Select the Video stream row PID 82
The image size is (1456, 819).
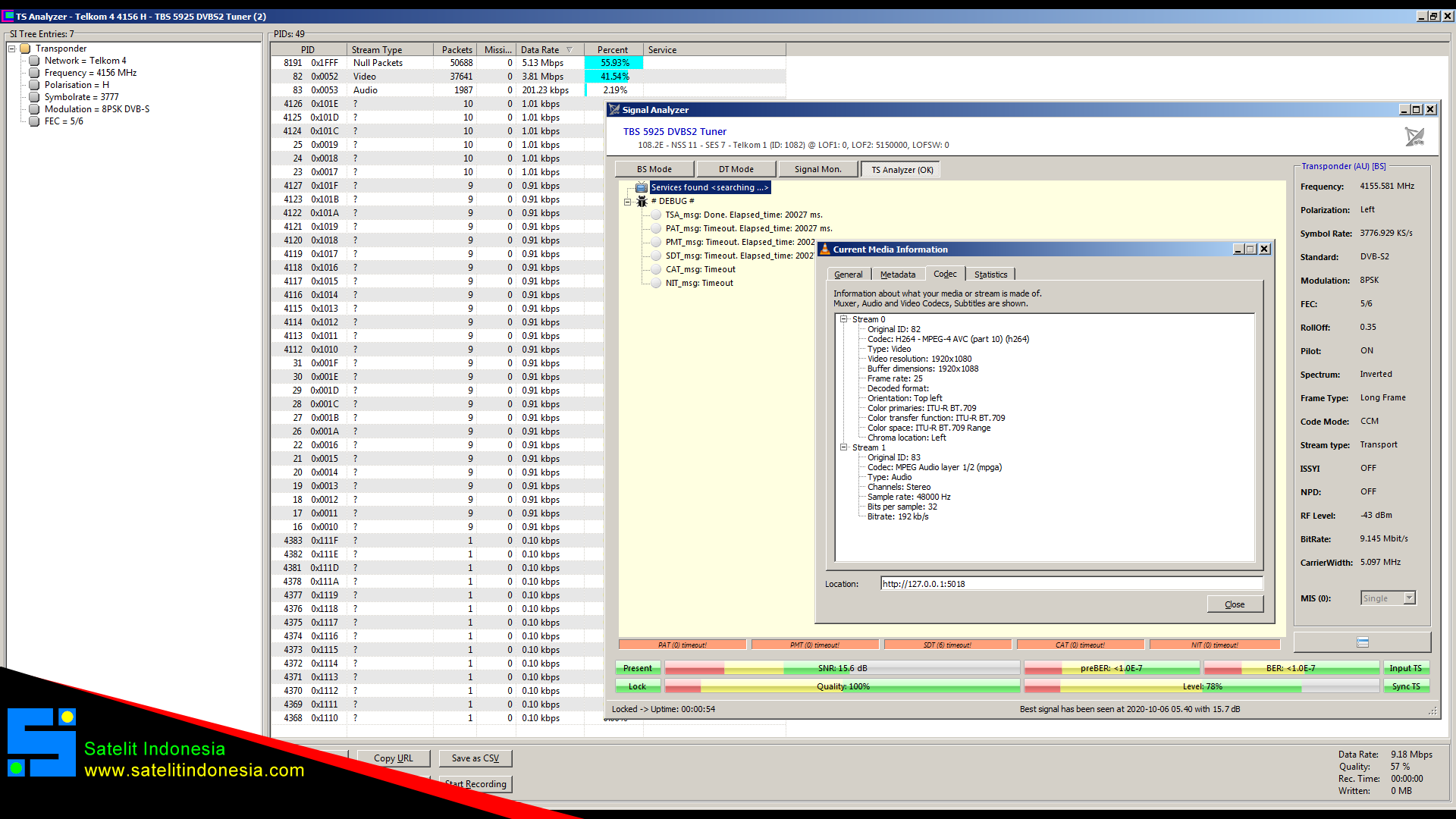coord(529,77)
